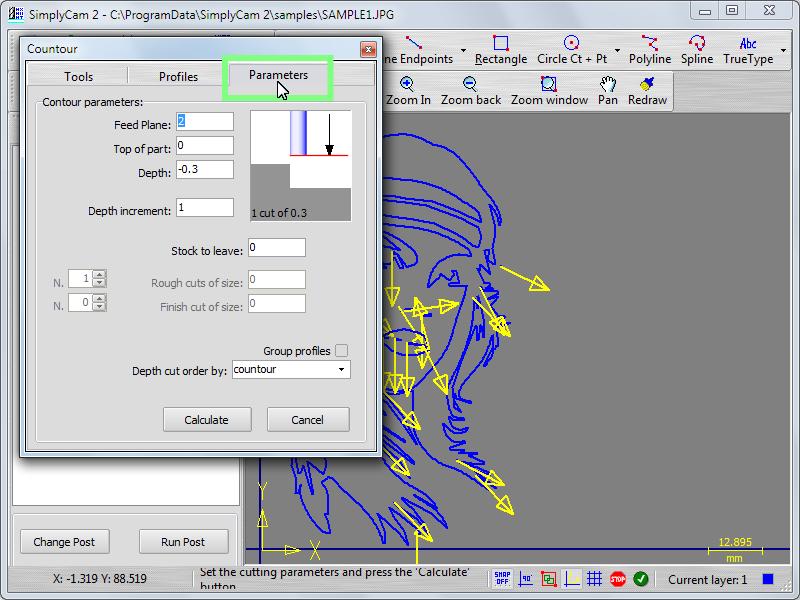Screen dimensions: 800x600
Task: Toggle the SNAP OFF status bar icon
Action: click(502, 579)
